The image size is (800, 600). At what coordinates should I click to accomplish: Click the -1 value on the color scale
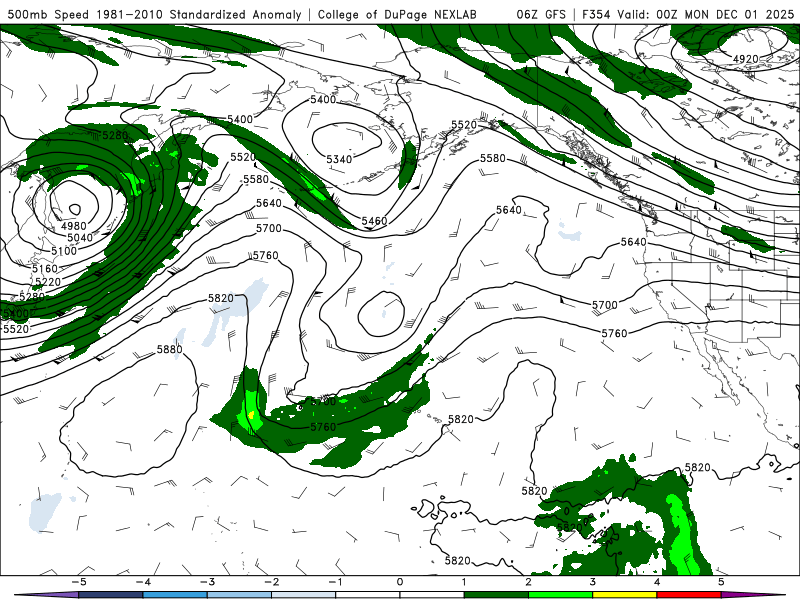tap(335, 582)
